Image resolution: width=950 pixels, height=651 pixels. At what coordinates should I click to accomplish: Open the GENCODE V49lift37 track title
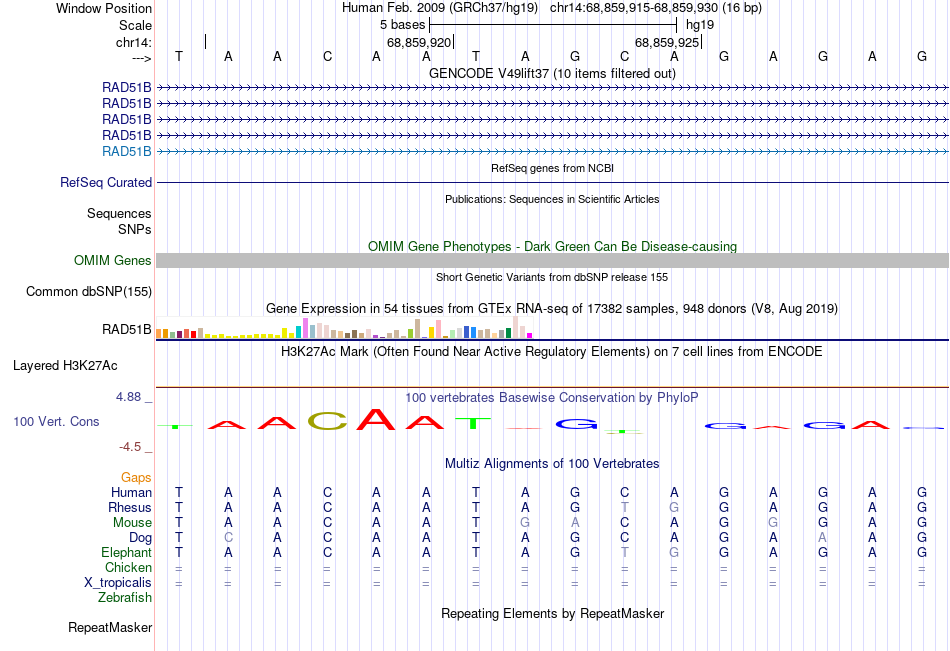tap(552, 73)
